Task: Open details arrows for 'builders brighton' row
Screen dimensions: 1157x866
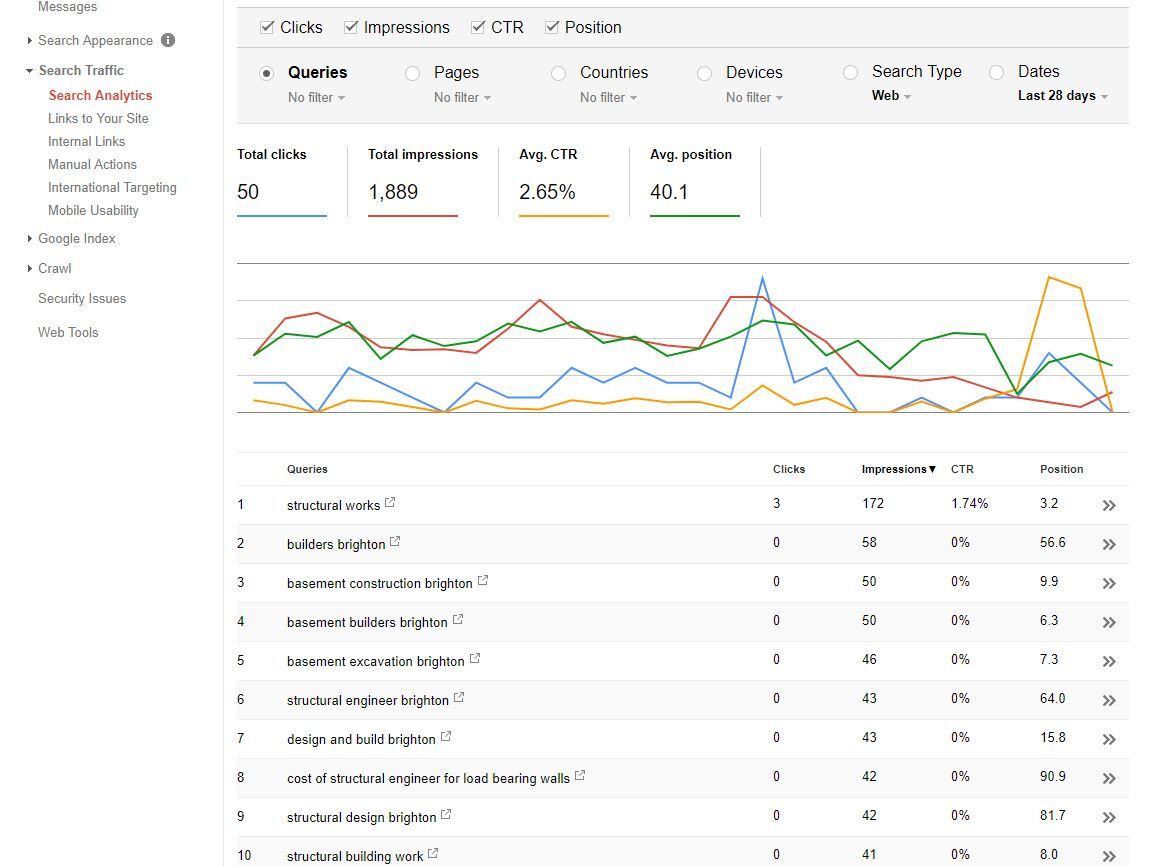Action: 1108,544
